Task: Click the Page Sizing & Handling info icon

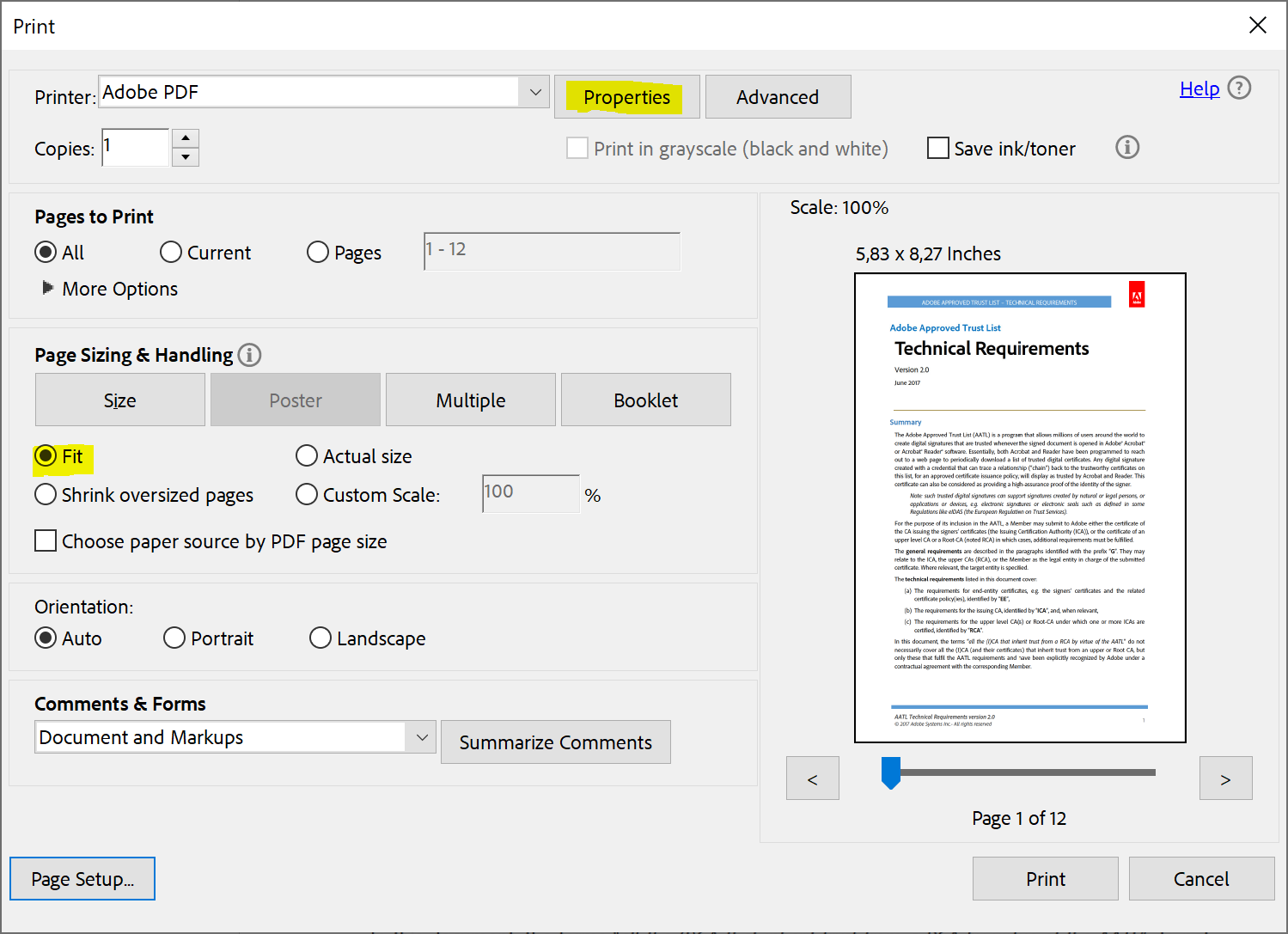Action: tap(249, 355)
